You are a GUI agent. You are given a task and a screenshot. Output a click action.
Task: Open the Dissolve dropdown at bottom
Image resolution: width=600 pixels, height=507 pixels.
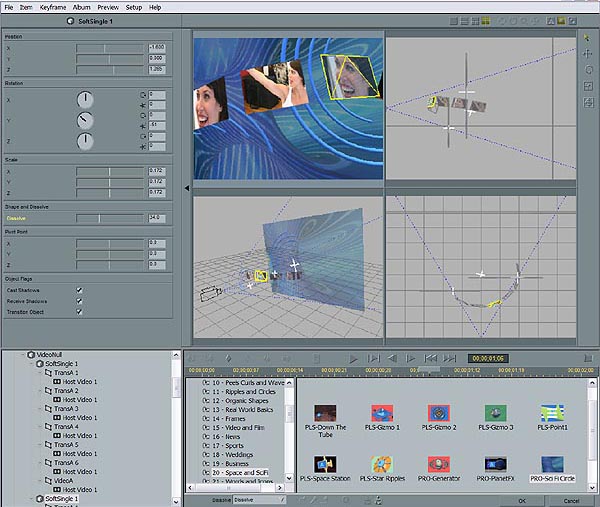[x=259, y=500]
